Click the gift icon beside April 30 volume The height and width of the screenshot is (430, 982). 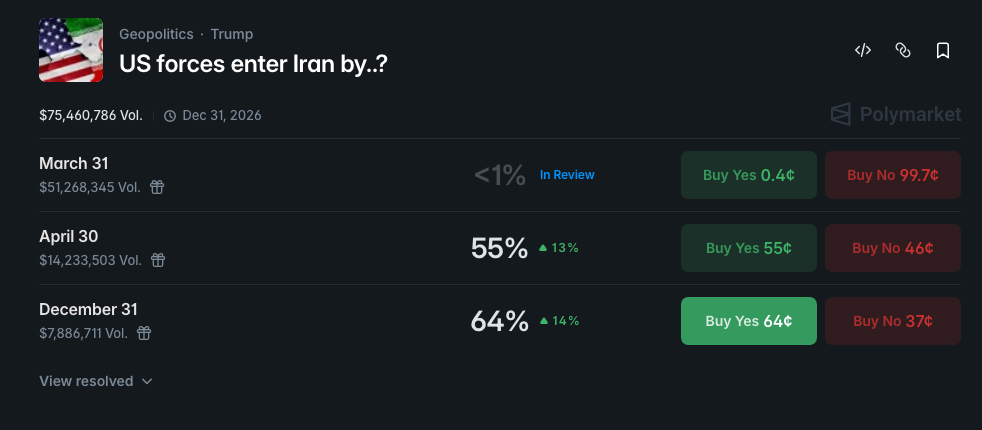[157, 260]
